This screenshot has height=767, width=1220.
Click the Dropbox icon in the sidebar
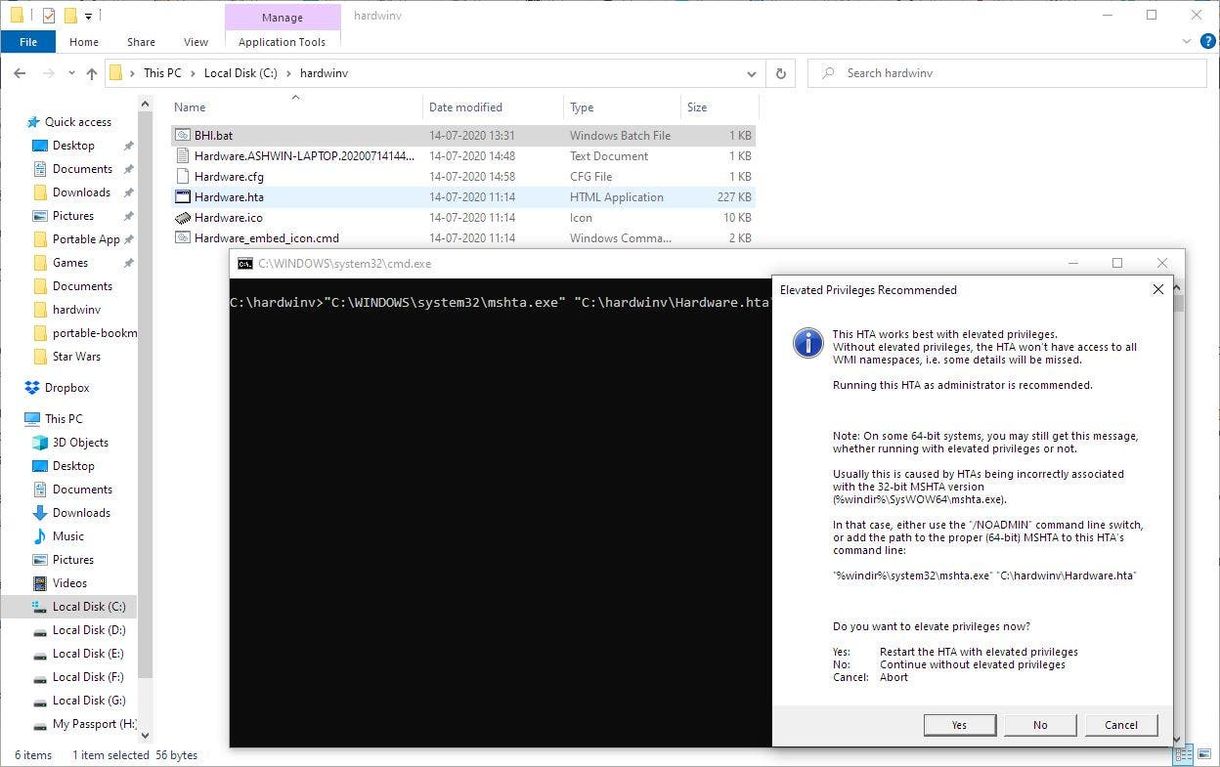(32, 388)
